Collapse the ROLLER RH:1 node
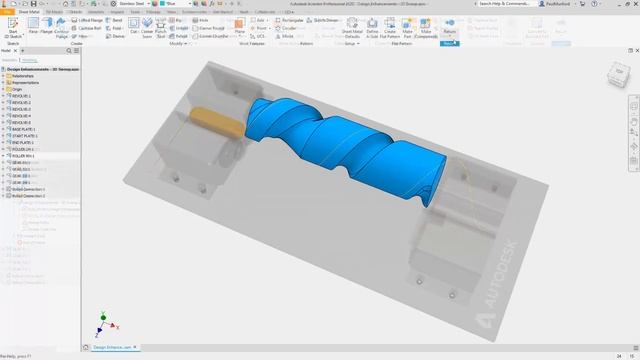640x360 pixels. [x=3, y=156]
